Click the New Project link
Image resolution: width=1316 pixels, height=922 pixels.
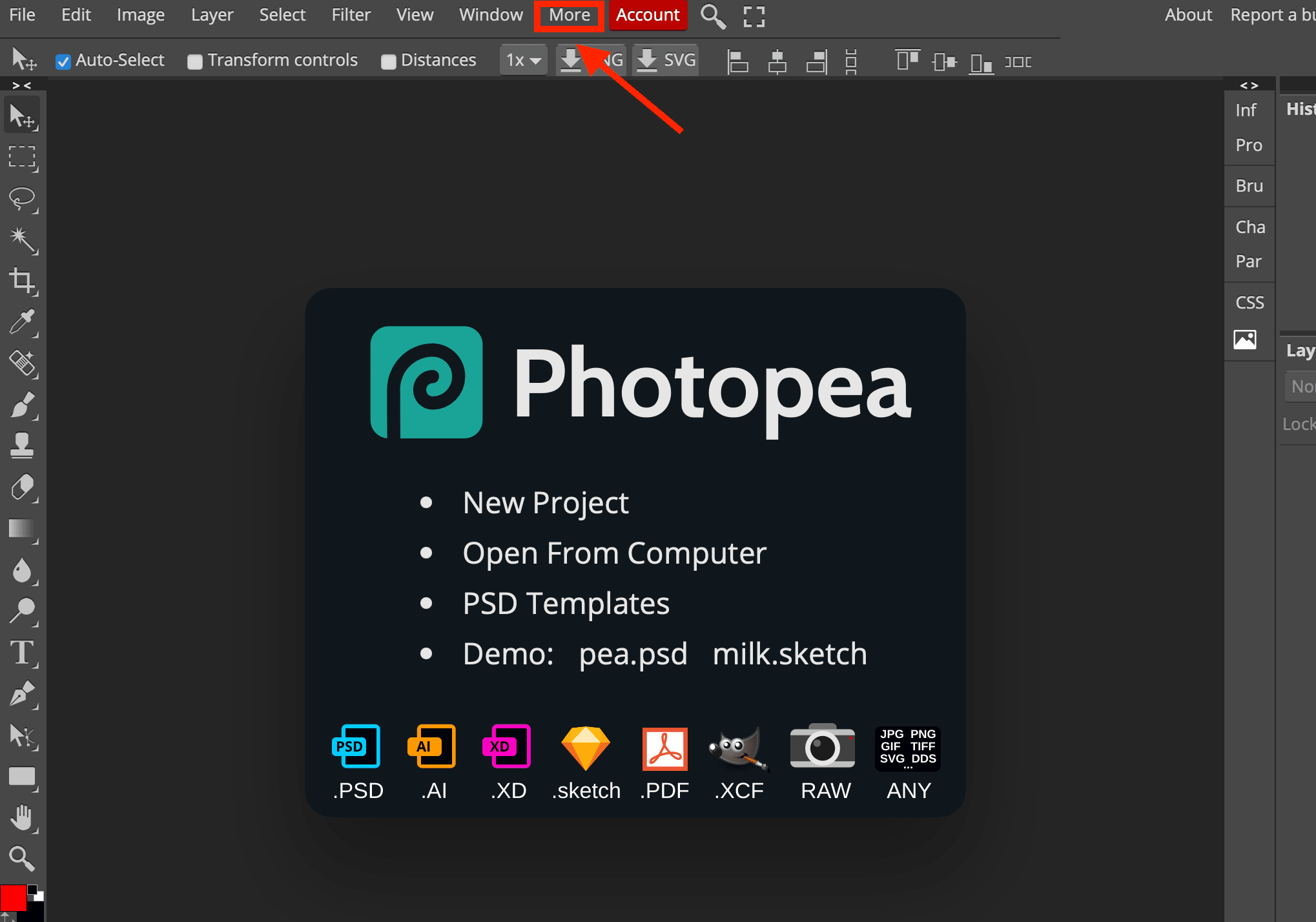[x=546, y=502]
